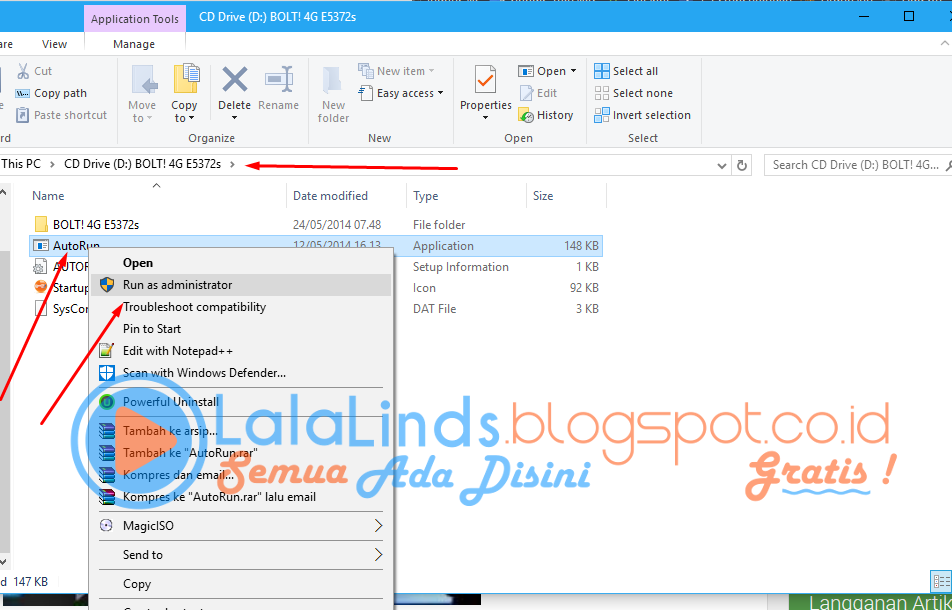This screenshot has height=610, width=952.
Task: Click the 148 KB size cell
Action: coord(581,246)
